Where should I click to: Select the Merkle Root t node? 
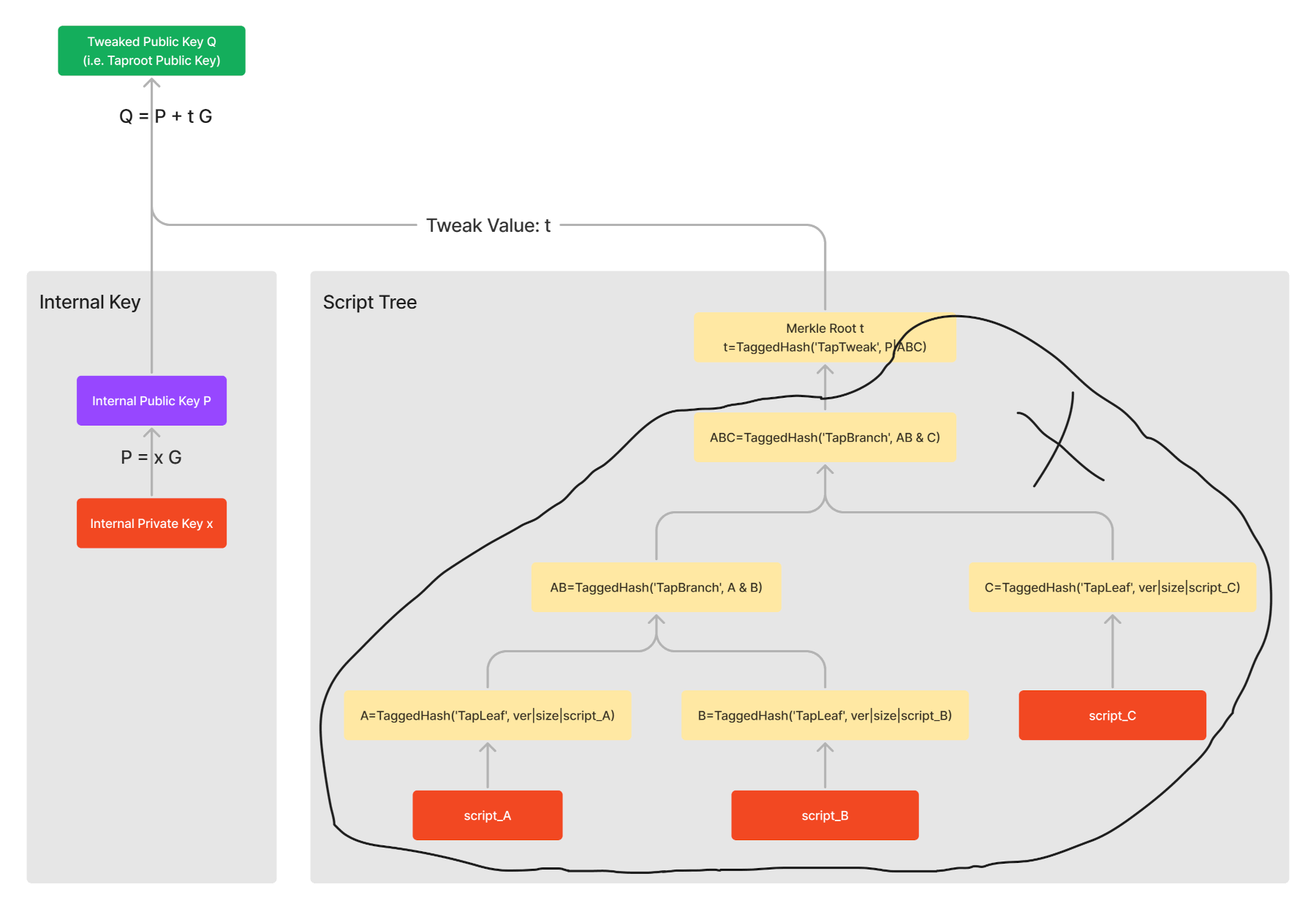pos(824,337)
